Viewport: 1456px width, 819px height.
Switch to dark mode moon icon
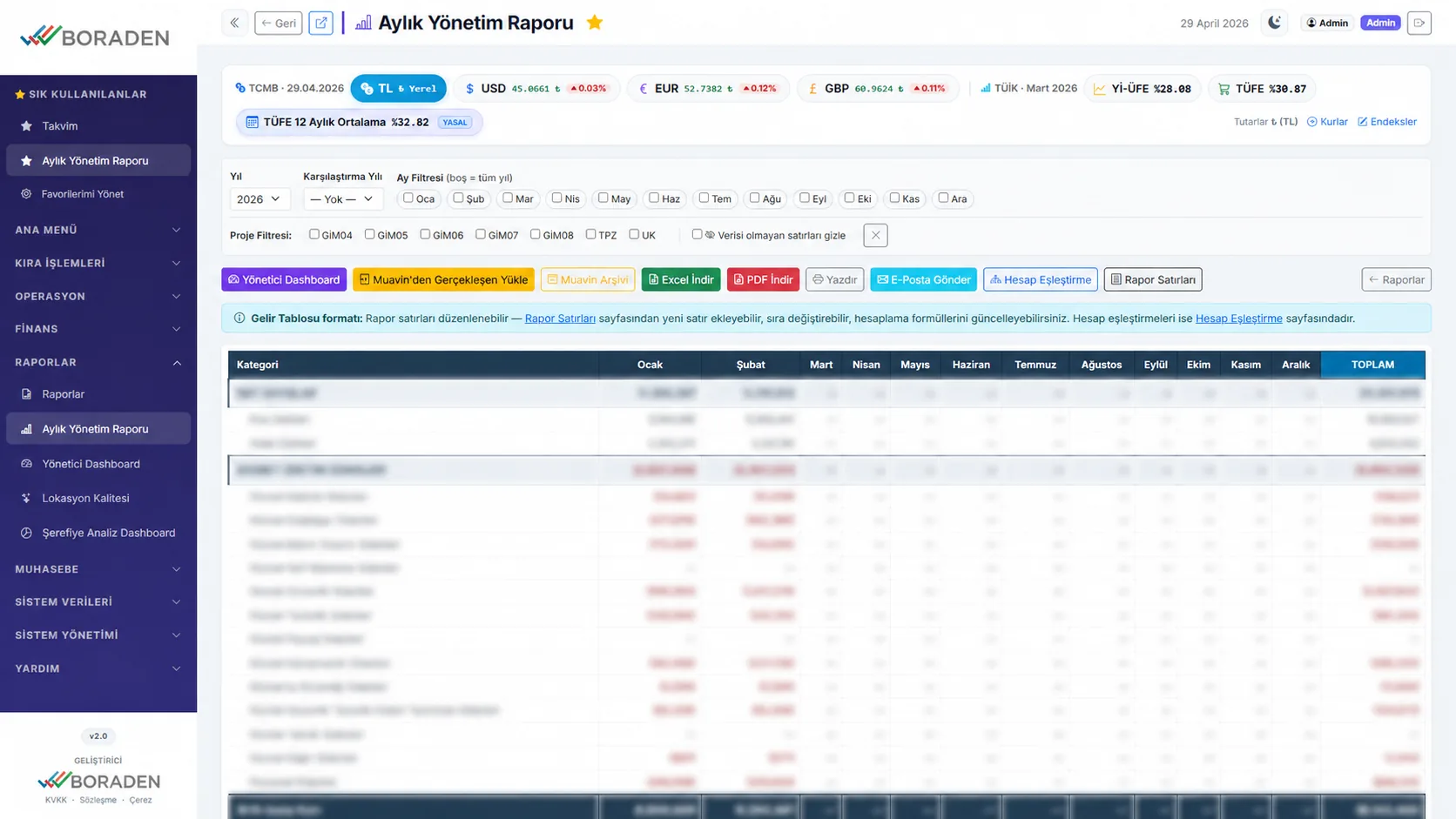[x=1274, y=23]
